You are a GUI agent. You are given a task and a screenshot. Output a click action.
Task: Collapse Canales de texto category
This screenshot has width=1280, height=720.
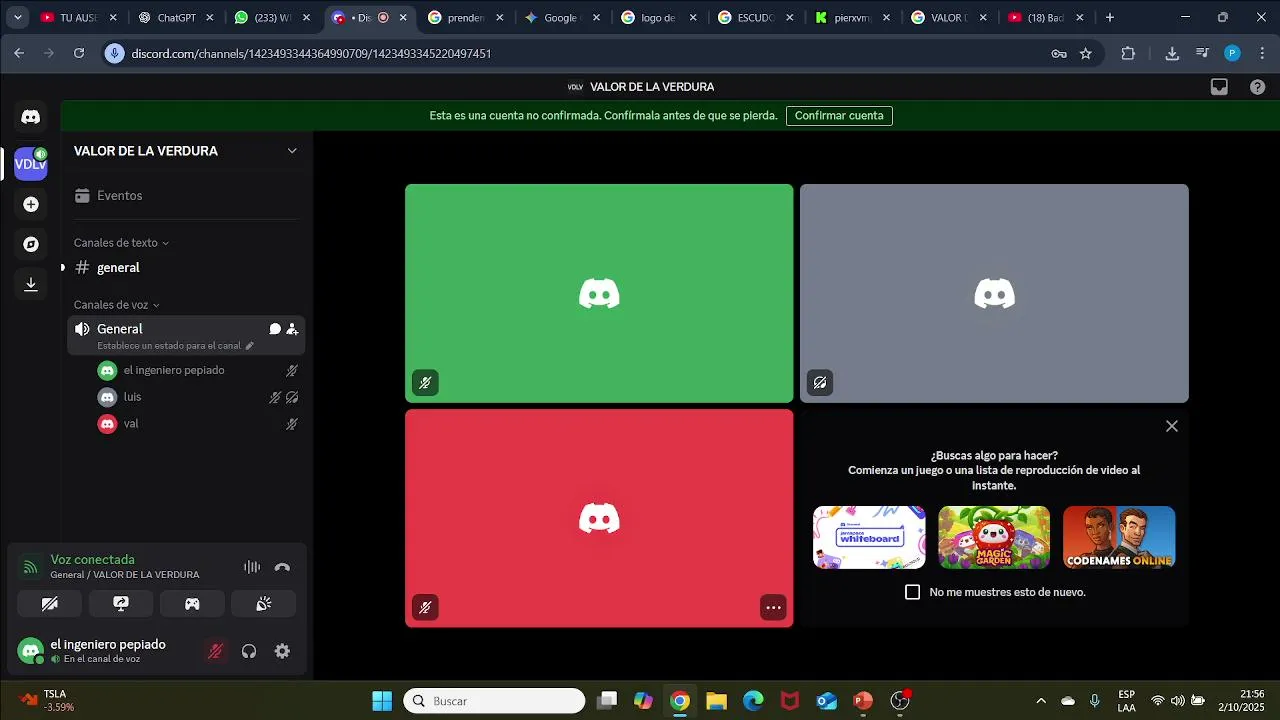tap(121, 243)
